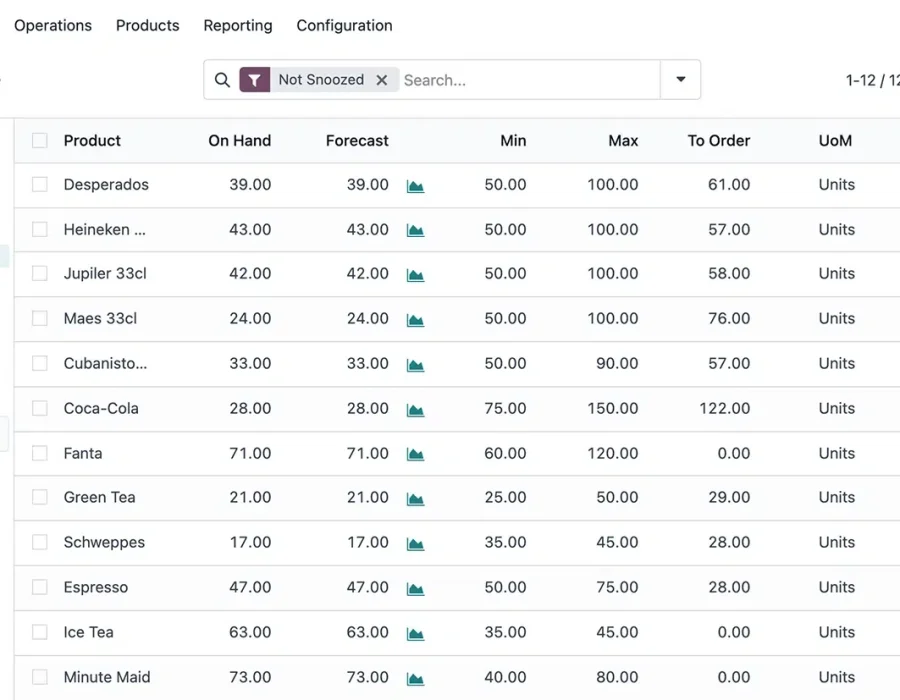
Task: Select the checkbox on the Desperados row
Action: tap(39, 184)
